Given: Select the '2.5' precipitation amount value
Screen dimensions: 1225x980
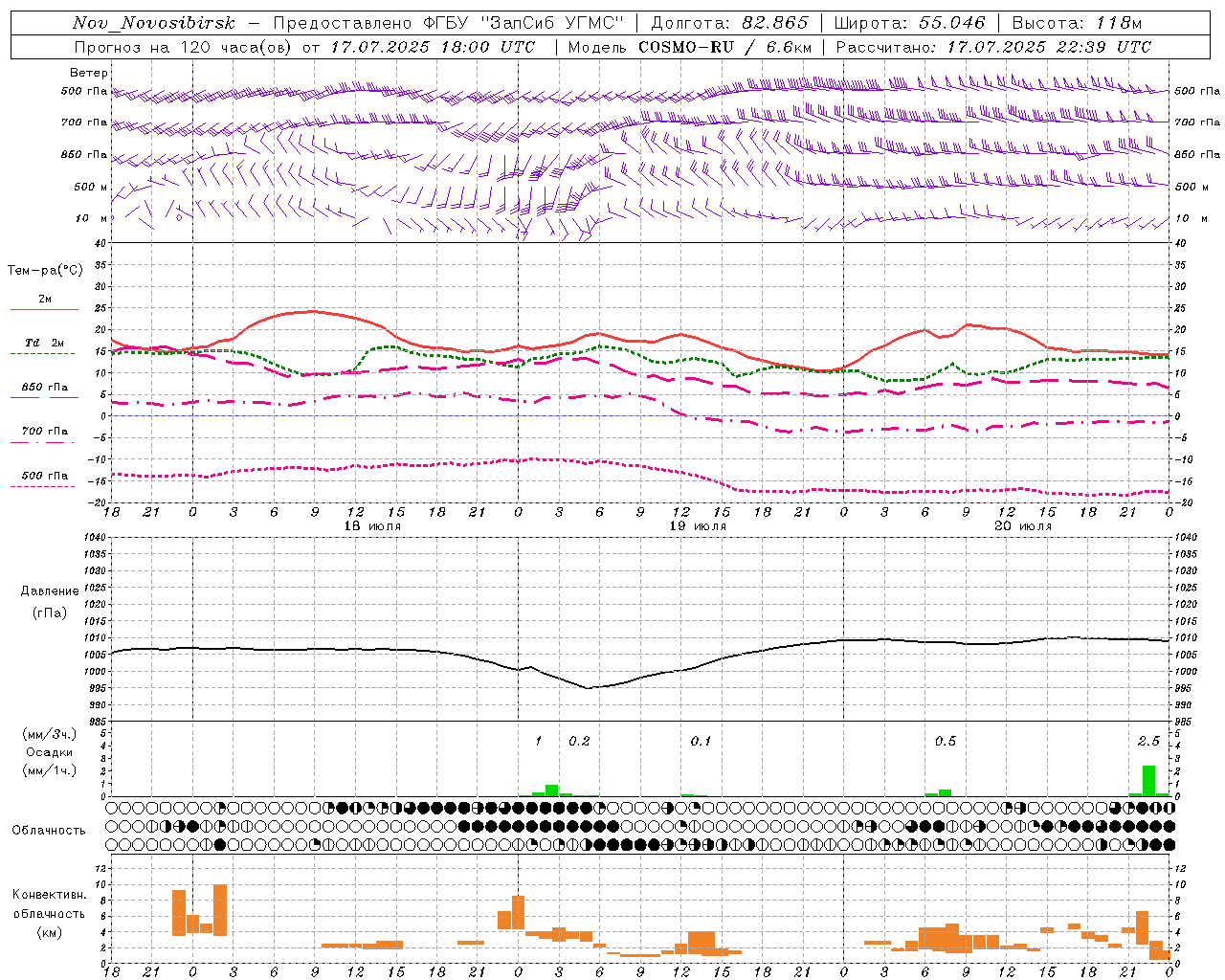Looking at the screenshot, I should coord(1148,741).
